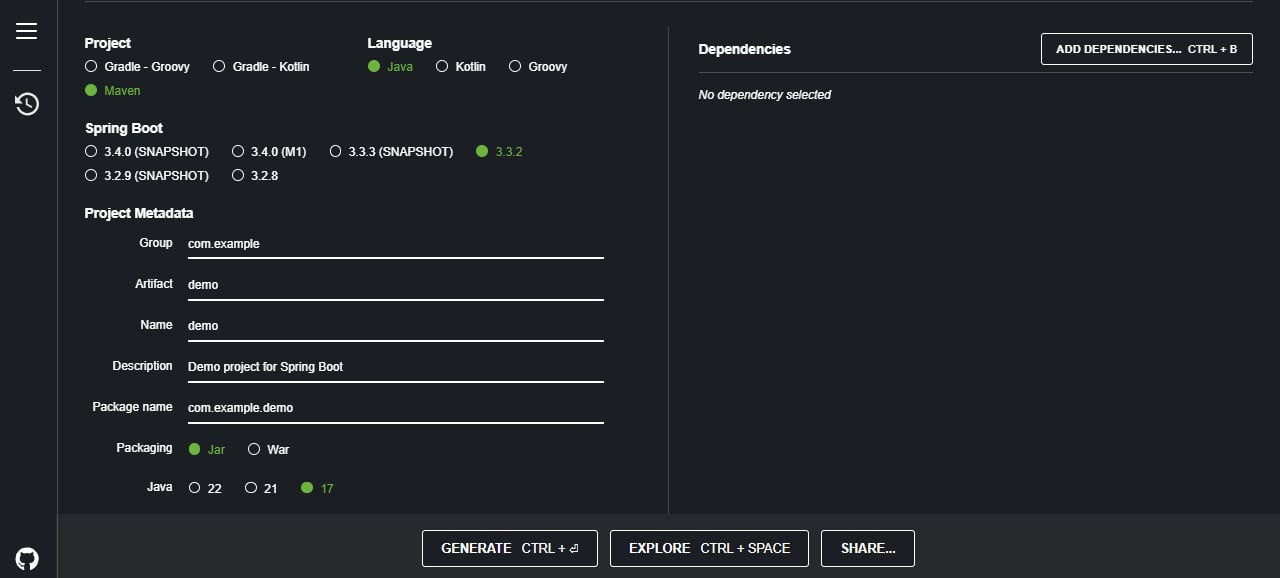Select Java version 21

251,489
